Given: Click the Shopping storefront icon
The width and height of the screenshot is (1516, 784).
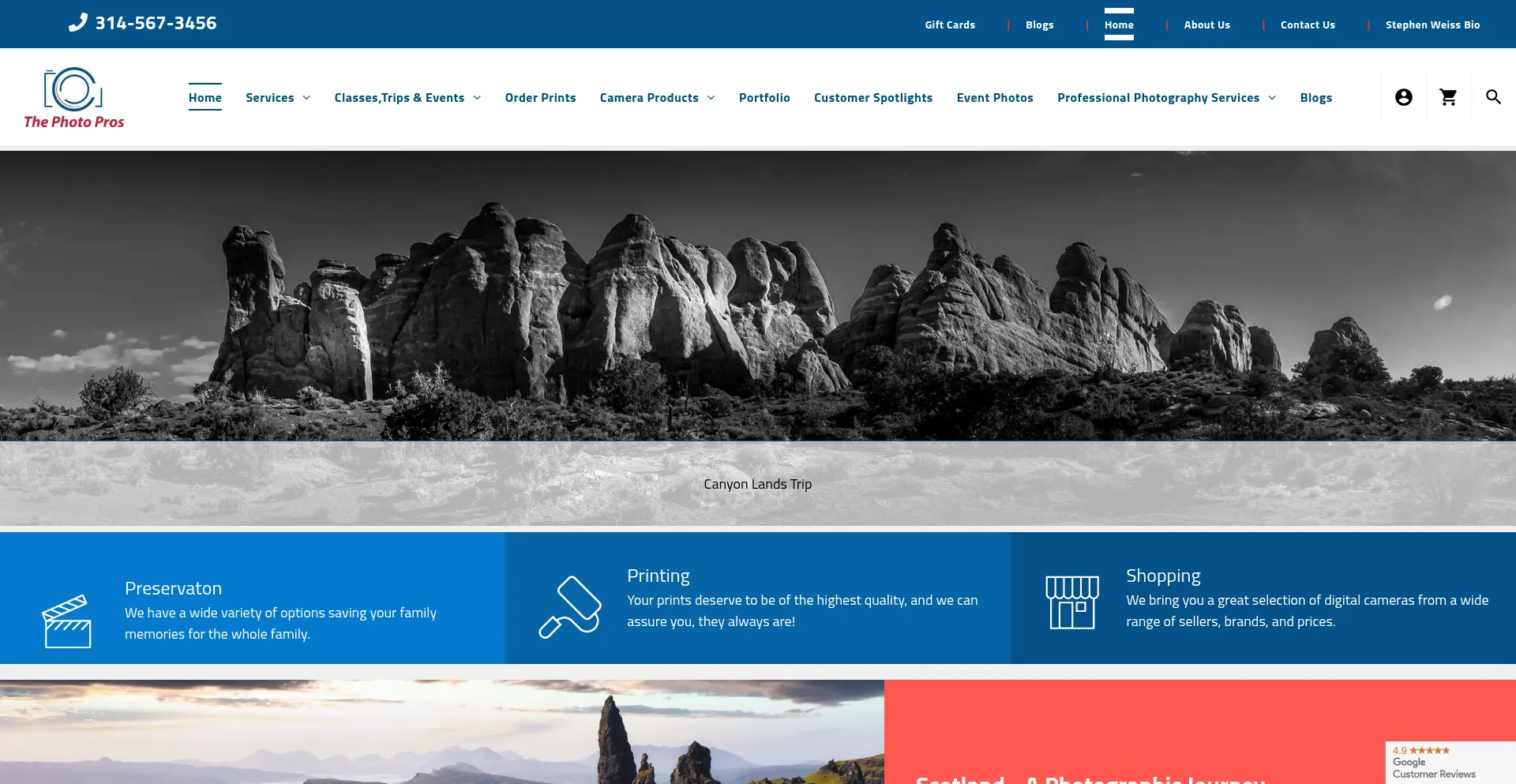Looking at the screenshot, I should point(1071,602).
